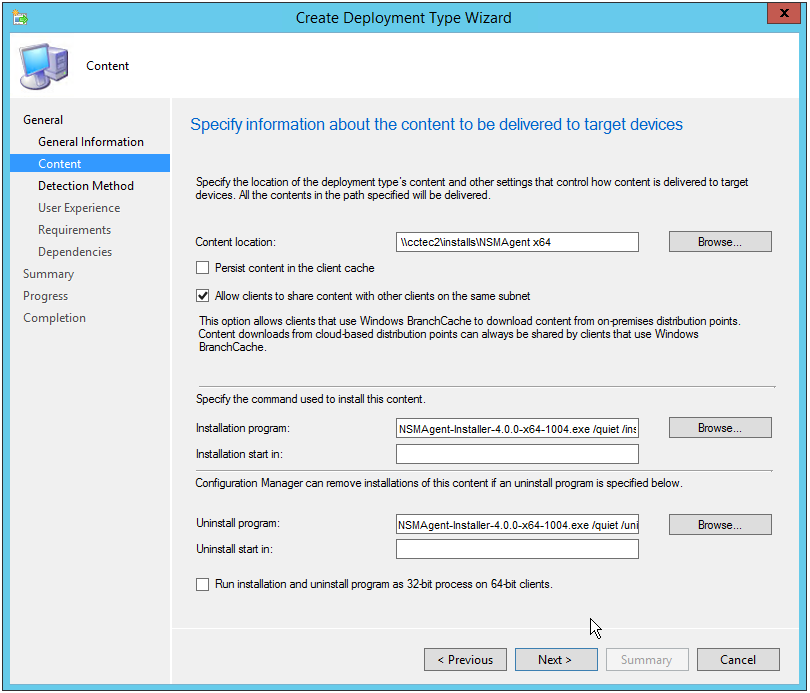Viewport: 810px width, 693px height.
Task: Select the Dependencies step
Action: coord(75,252)
